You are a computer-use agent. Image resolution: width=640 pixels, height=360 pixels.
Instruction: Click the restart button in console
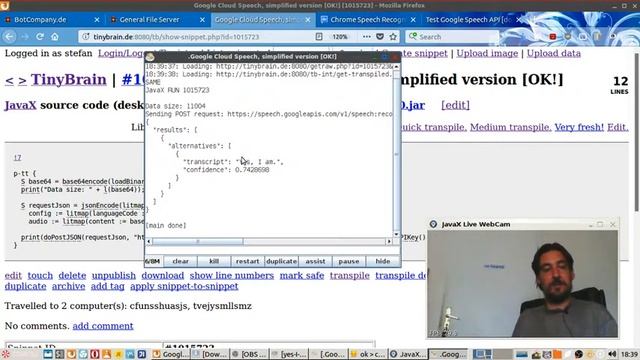coord(247,261)
